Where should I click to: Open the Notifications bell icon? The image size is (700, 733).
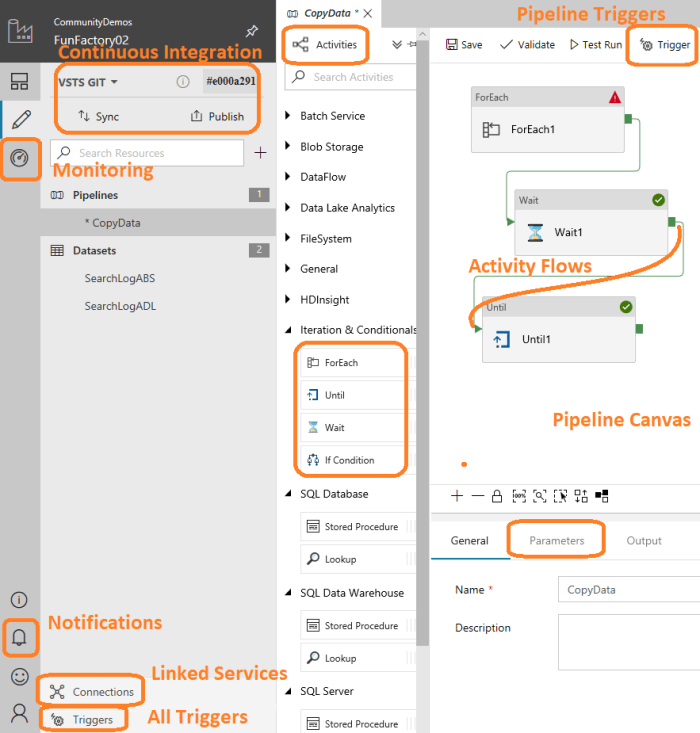(19, 636)
